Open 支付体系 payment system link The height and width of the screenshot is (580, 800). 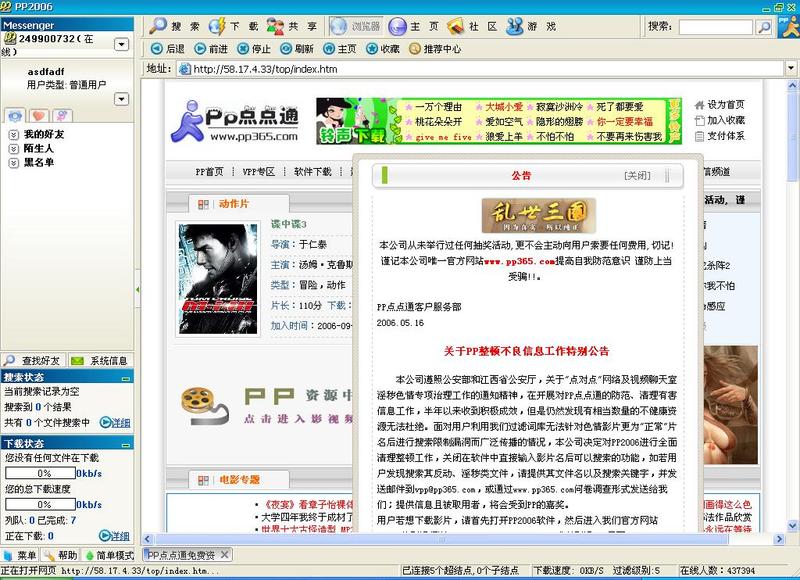720,136
